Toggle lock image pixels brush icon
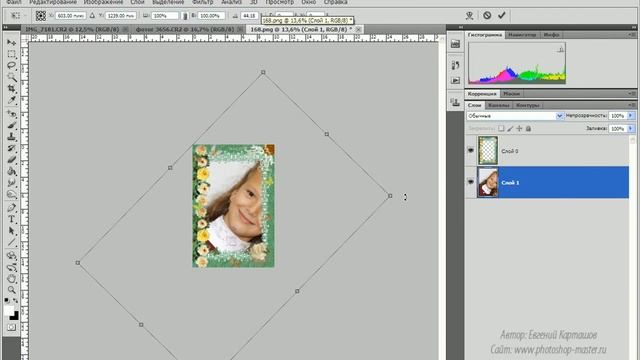Viewport: 640px width, 360px height. (510, 129)
